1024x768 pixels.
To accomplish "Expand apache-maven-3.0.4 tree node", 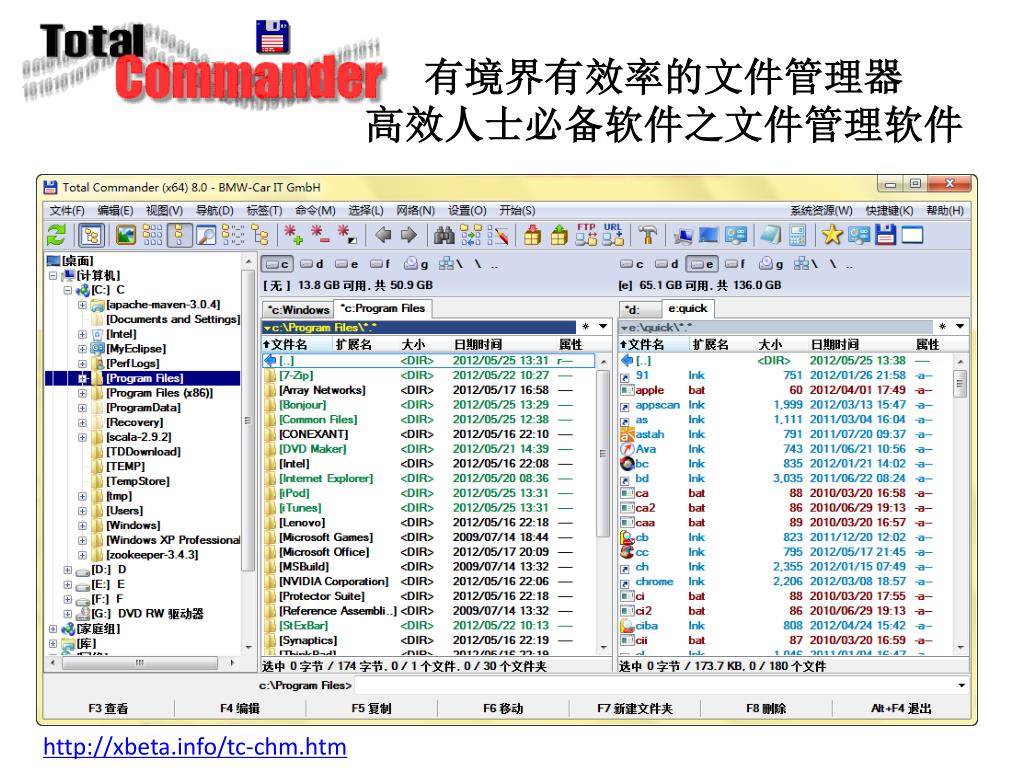I will [82, 305].
